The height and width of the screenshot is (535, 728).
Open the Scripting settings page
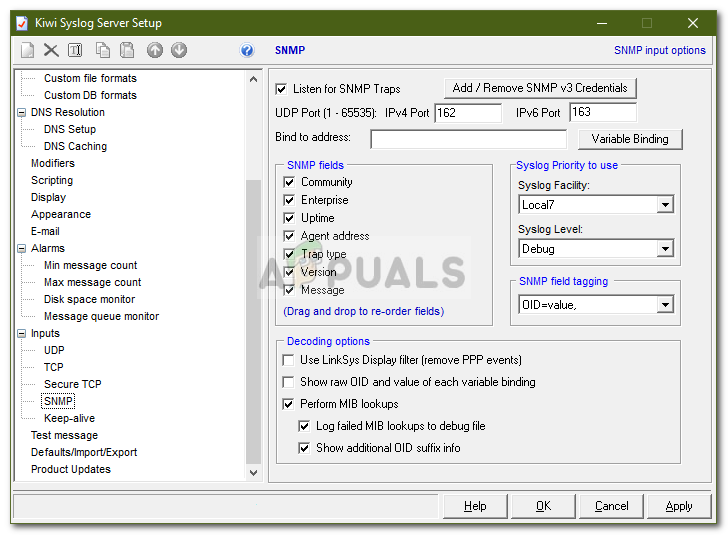[x=52, y=180]
